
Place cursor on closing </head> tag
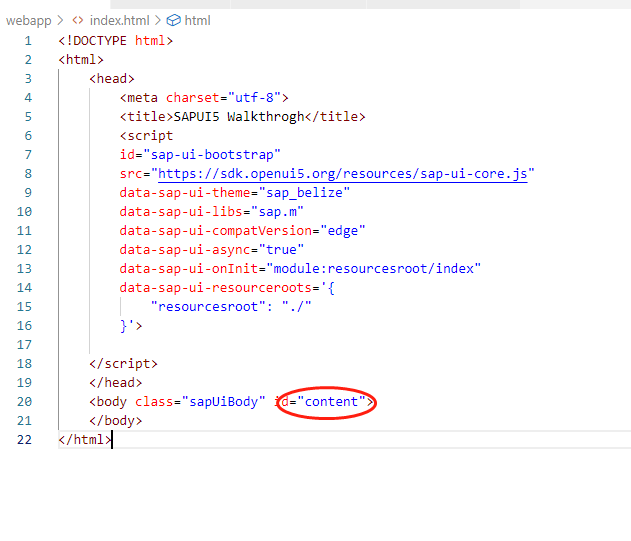pyautogui.click(x=116, y=383)
